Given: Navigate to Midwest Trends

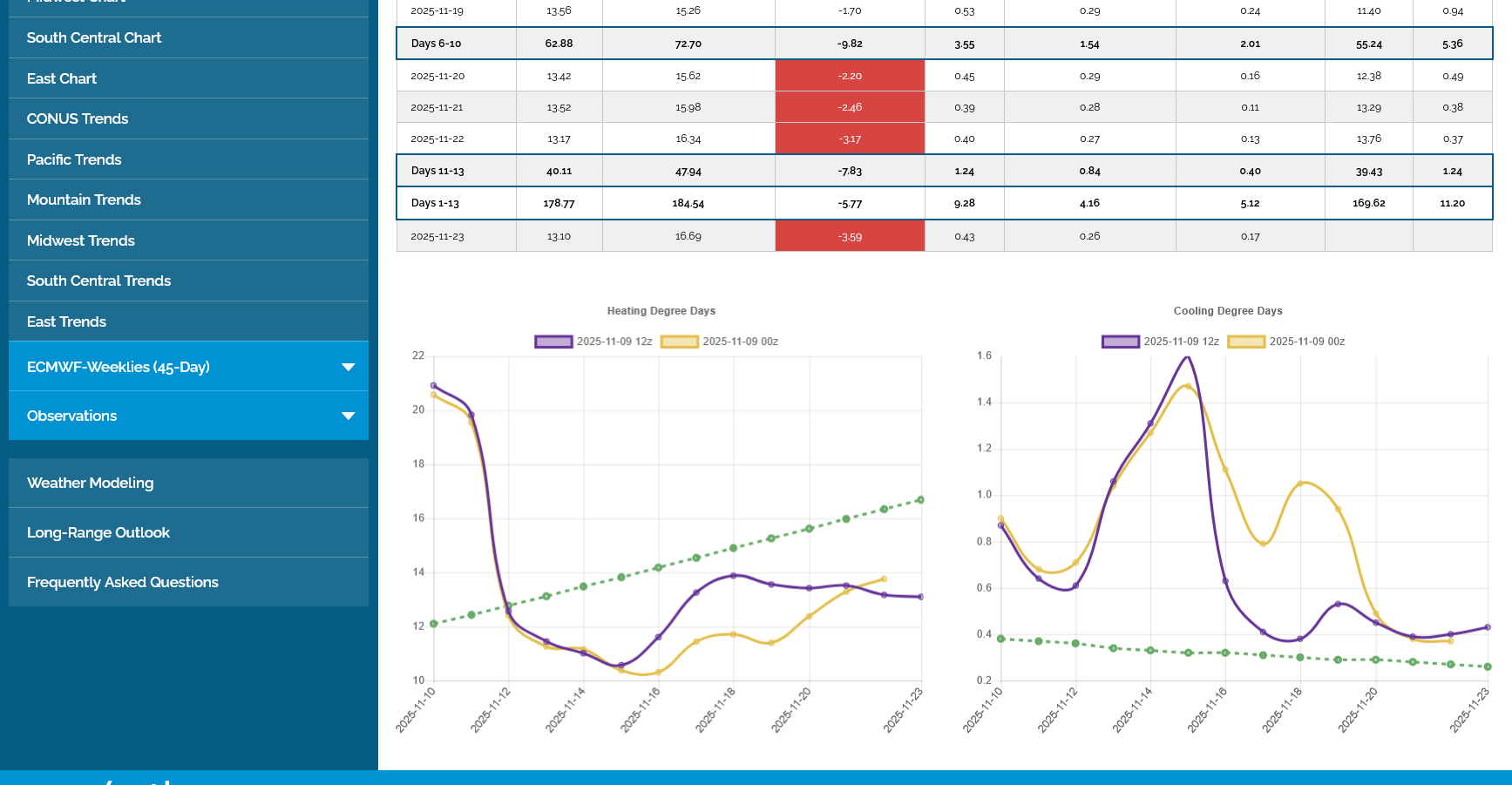Looking at the screenshot, I should click(x=81, y=240).
